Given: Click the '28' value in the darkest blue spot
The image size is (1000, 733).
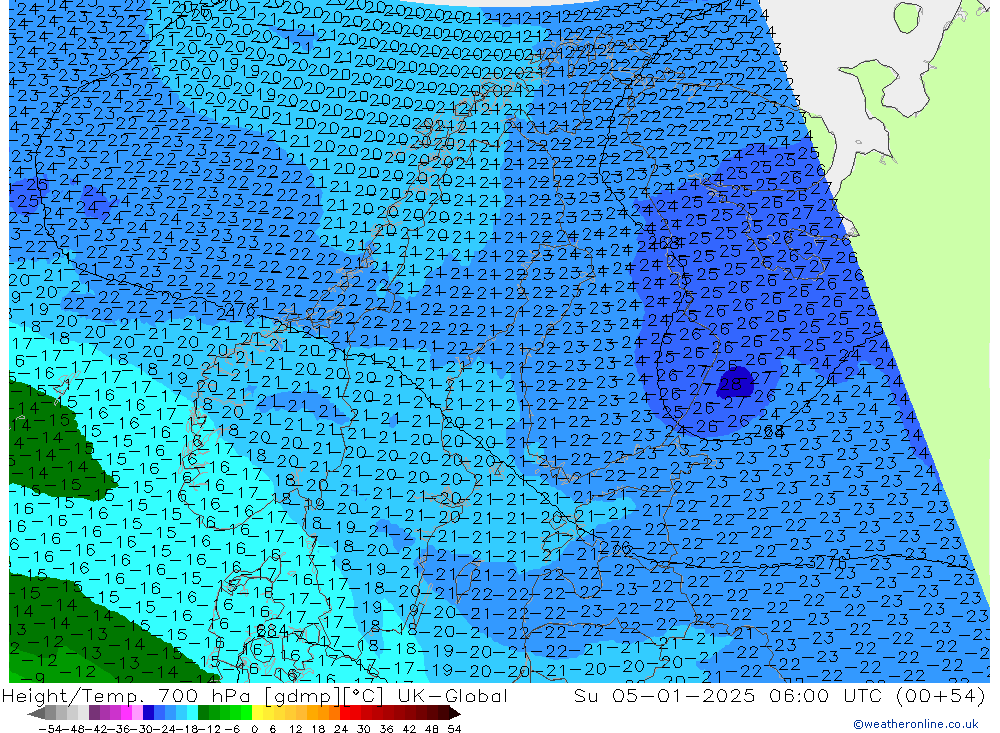Looking at the screenshot, I should click(731, 384).
